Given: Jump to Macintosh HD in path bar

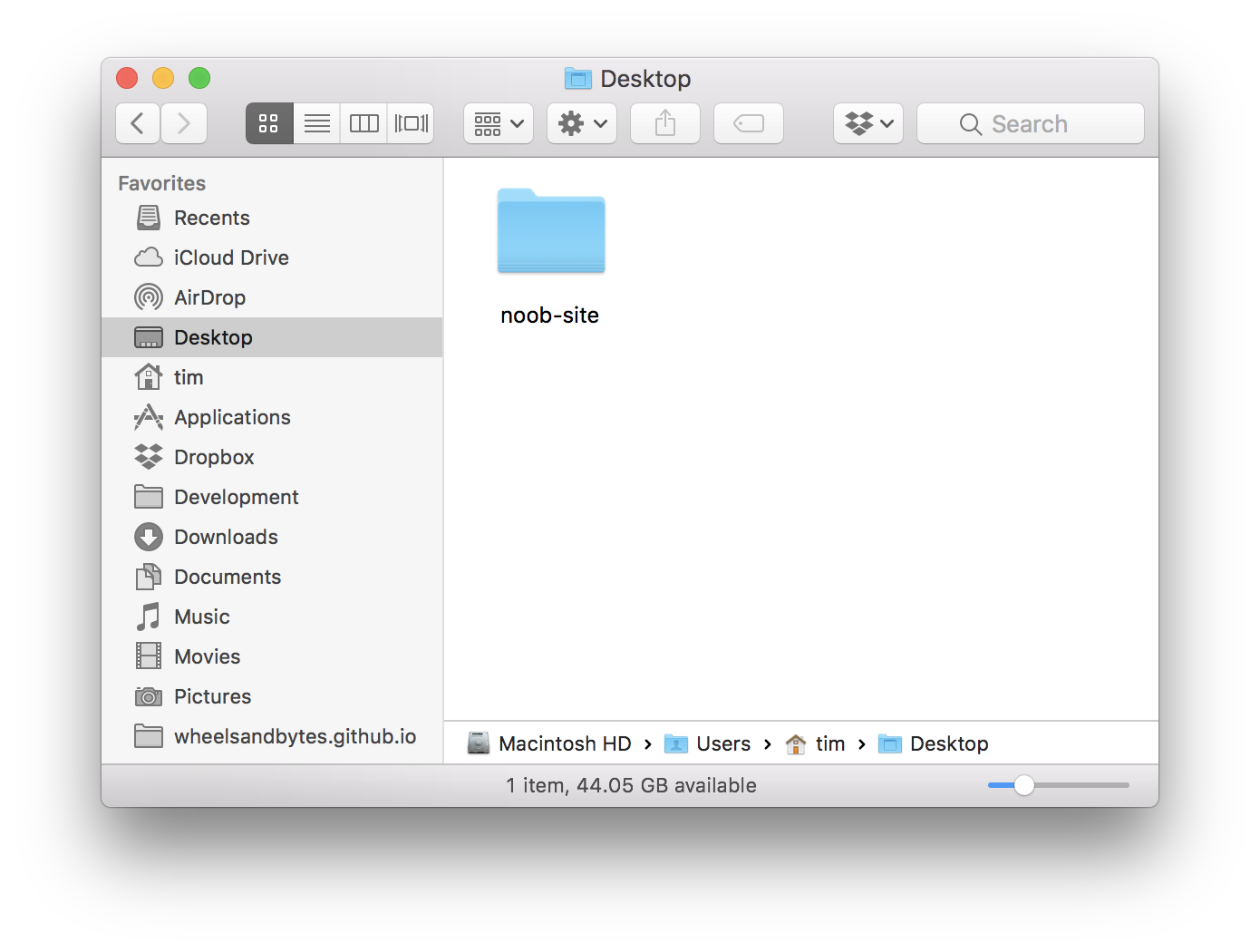Looking at the screenshot, I should pos(564,743).
